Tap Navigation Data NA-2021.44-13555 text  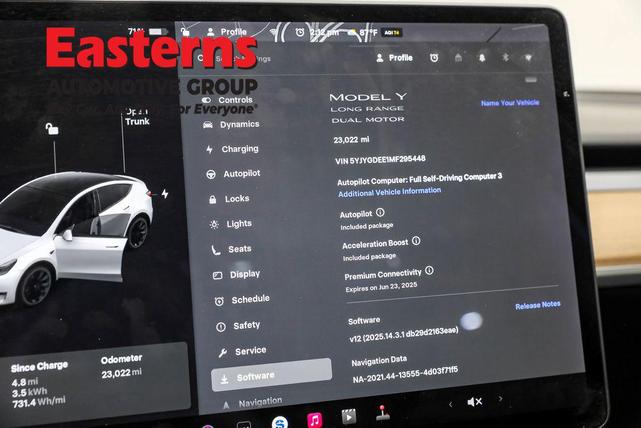[x=405, y=375]
